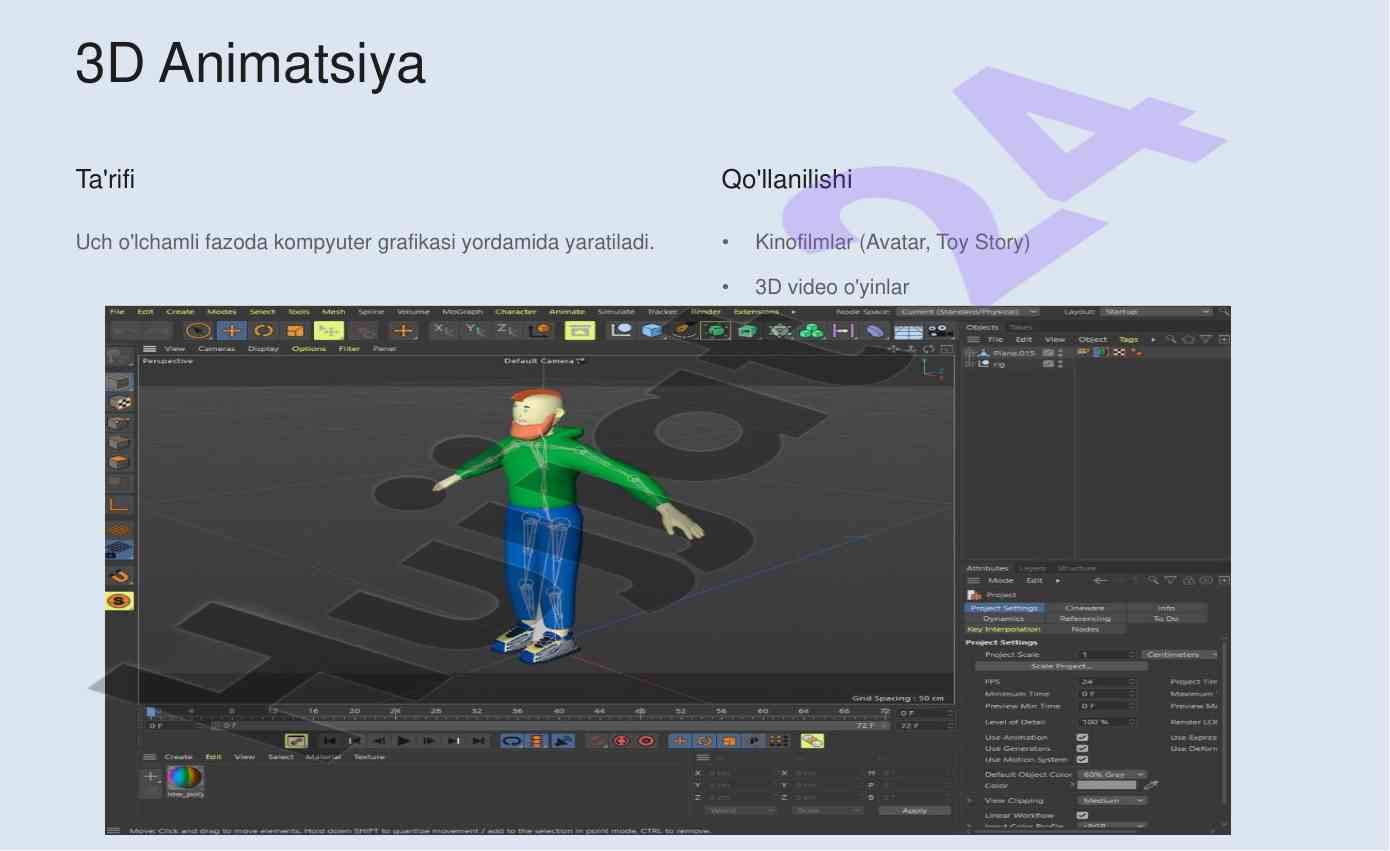Click the eyedropper color picker icon
Image resolution: width=1390 pixels, height=851 pixels.
pyautogui.click(x=1151, y=785)
